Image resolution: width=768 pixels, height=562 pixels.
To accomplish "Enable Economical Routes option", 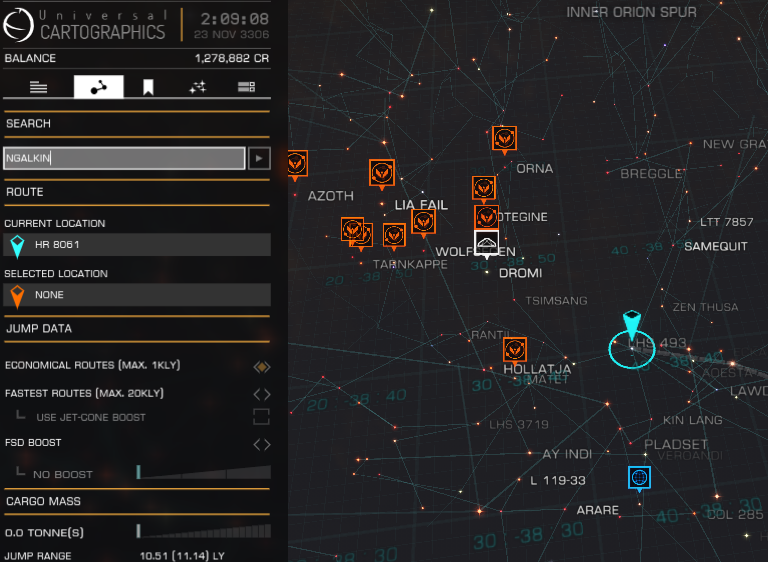I will [x=262, y=367].
